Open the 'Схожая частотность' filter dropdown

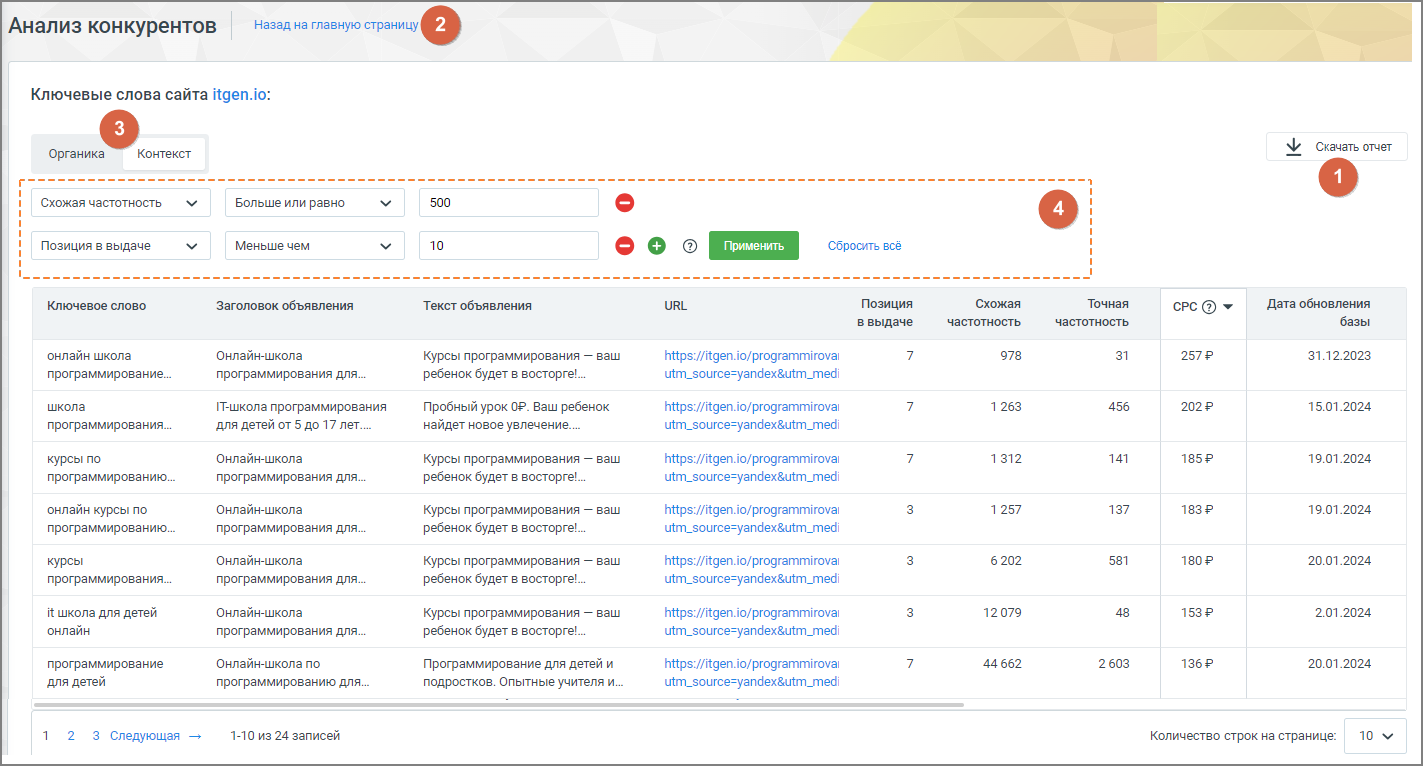(x=121, y=203)
